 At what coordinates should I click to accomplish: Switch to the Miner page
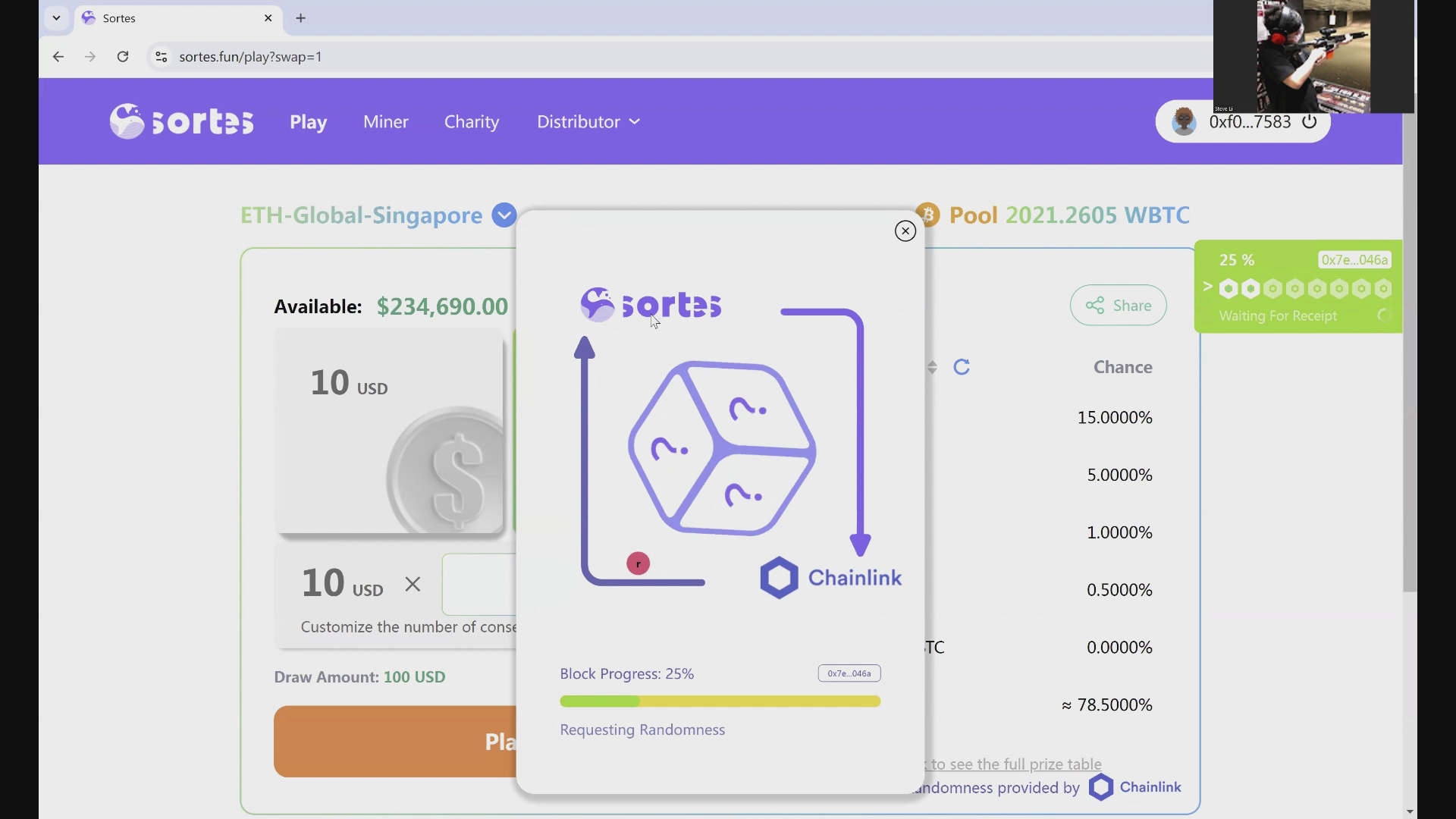(385, 121)
